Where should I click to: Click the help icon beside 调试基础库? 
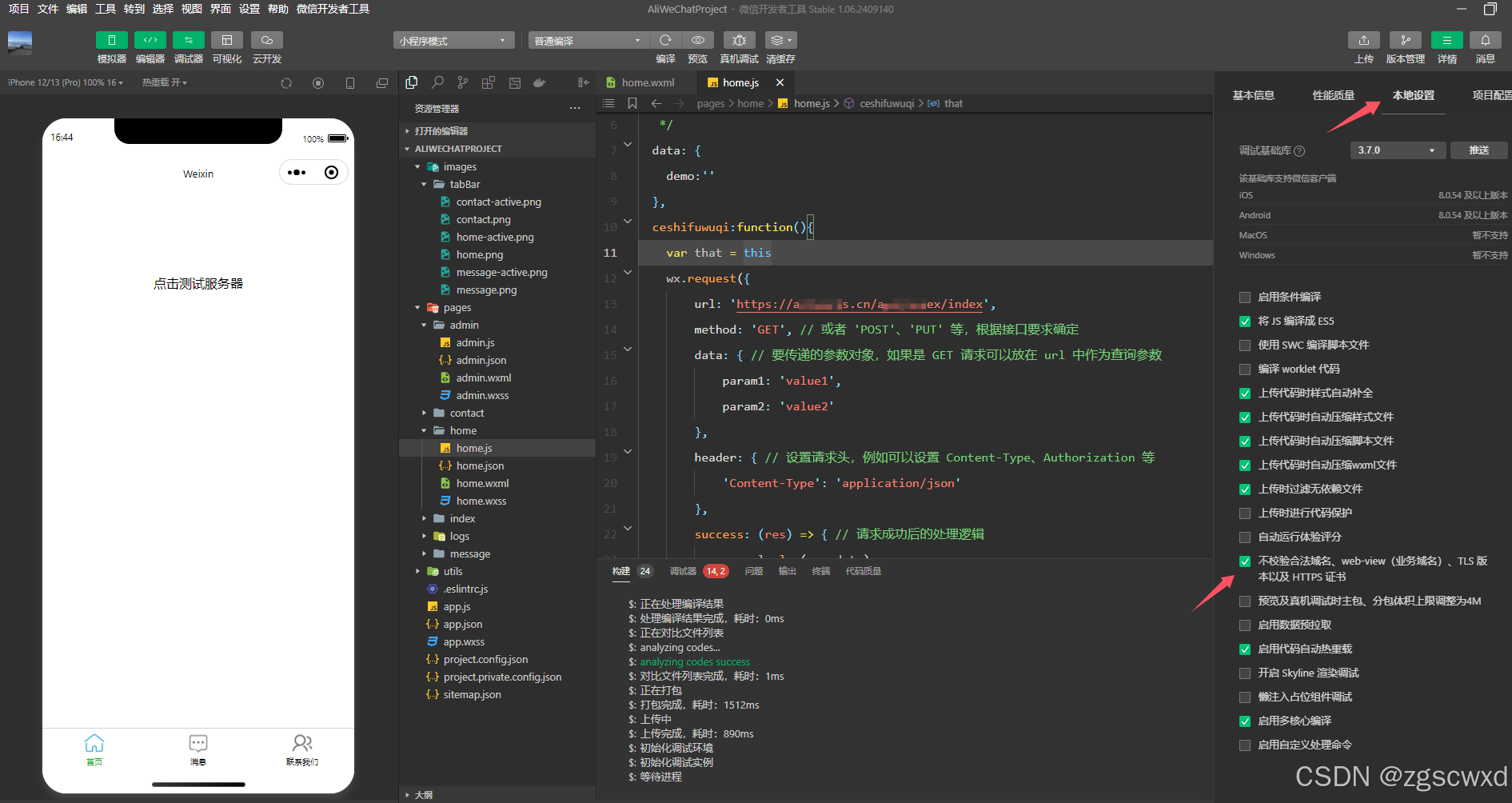tap(1299, 150)
